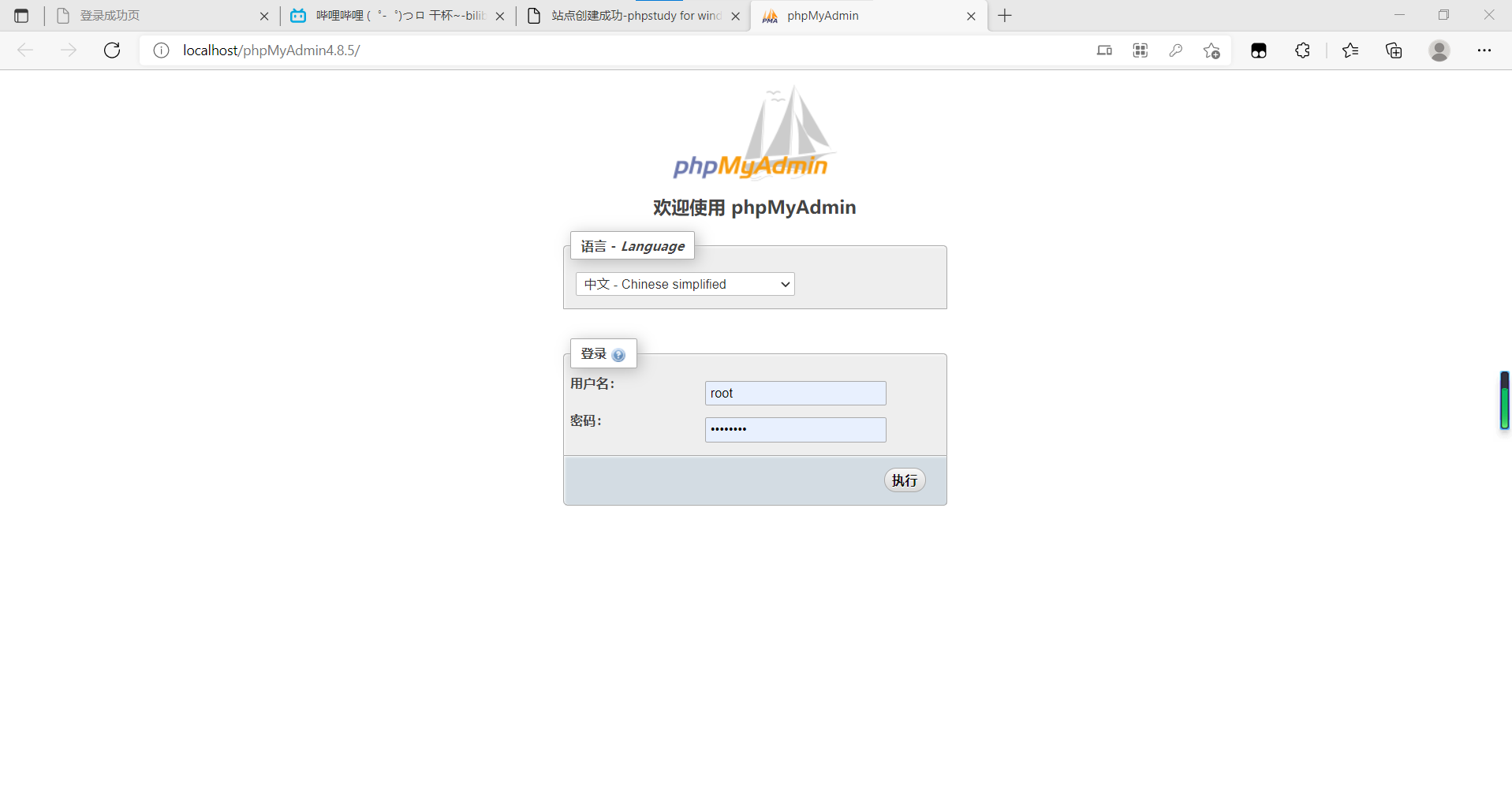
Task: Close the 哔哩哔哩 bilibili tab
Action: 500,16
